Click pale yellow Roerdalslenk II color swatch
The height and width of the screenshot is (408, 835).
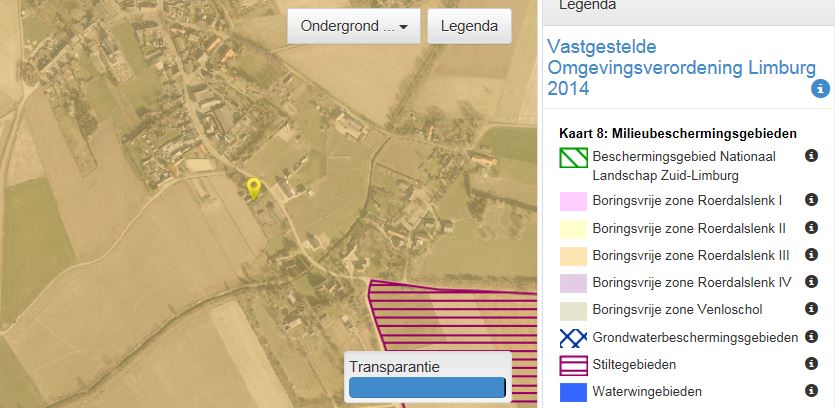[x=574, y=229]
